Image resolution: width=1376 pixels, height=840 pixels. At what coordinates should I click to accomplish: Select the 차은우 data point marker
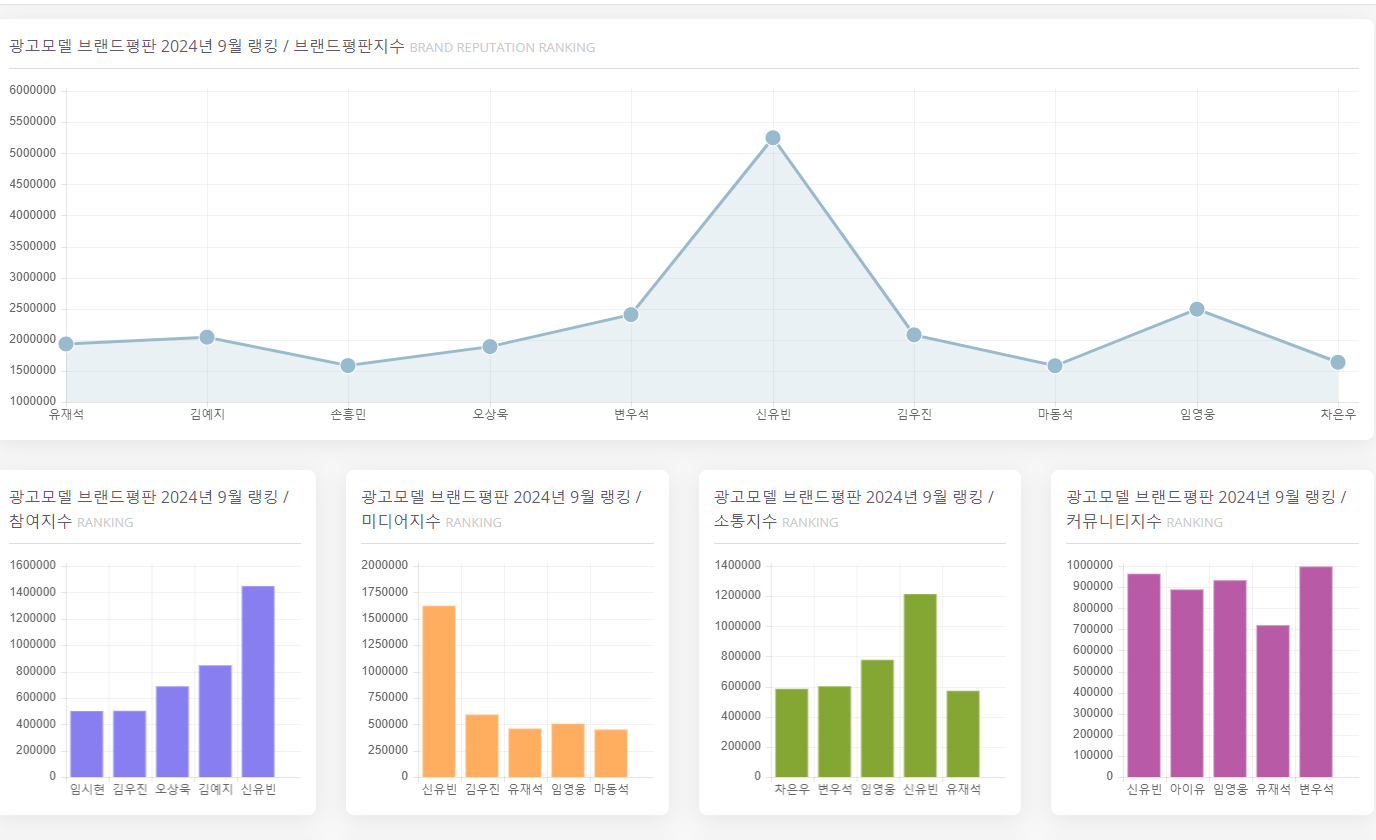point(1338,362)
